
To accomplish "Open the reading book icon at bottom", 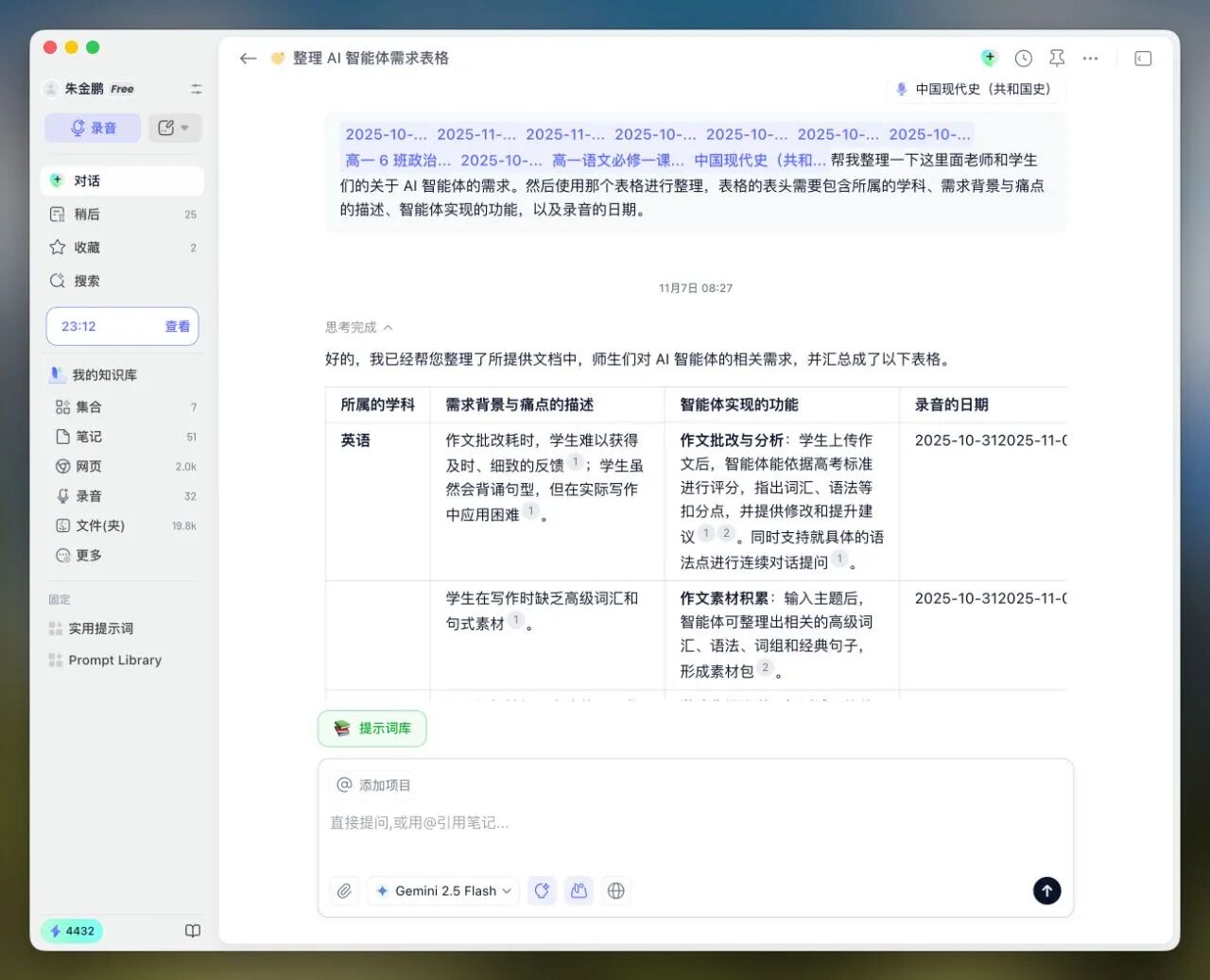I will coord(193,931).
